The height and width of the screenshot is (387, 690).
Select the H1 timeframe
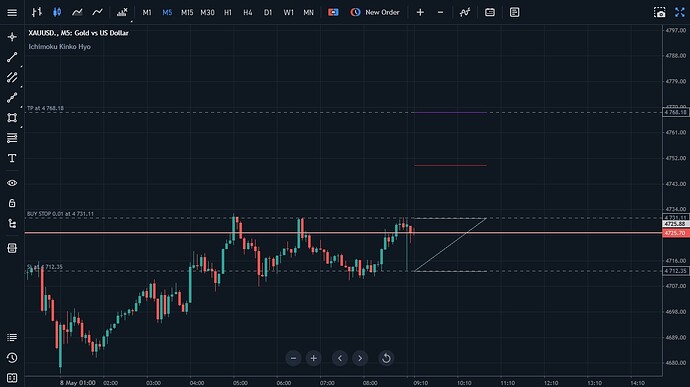(x=228, y=13)
